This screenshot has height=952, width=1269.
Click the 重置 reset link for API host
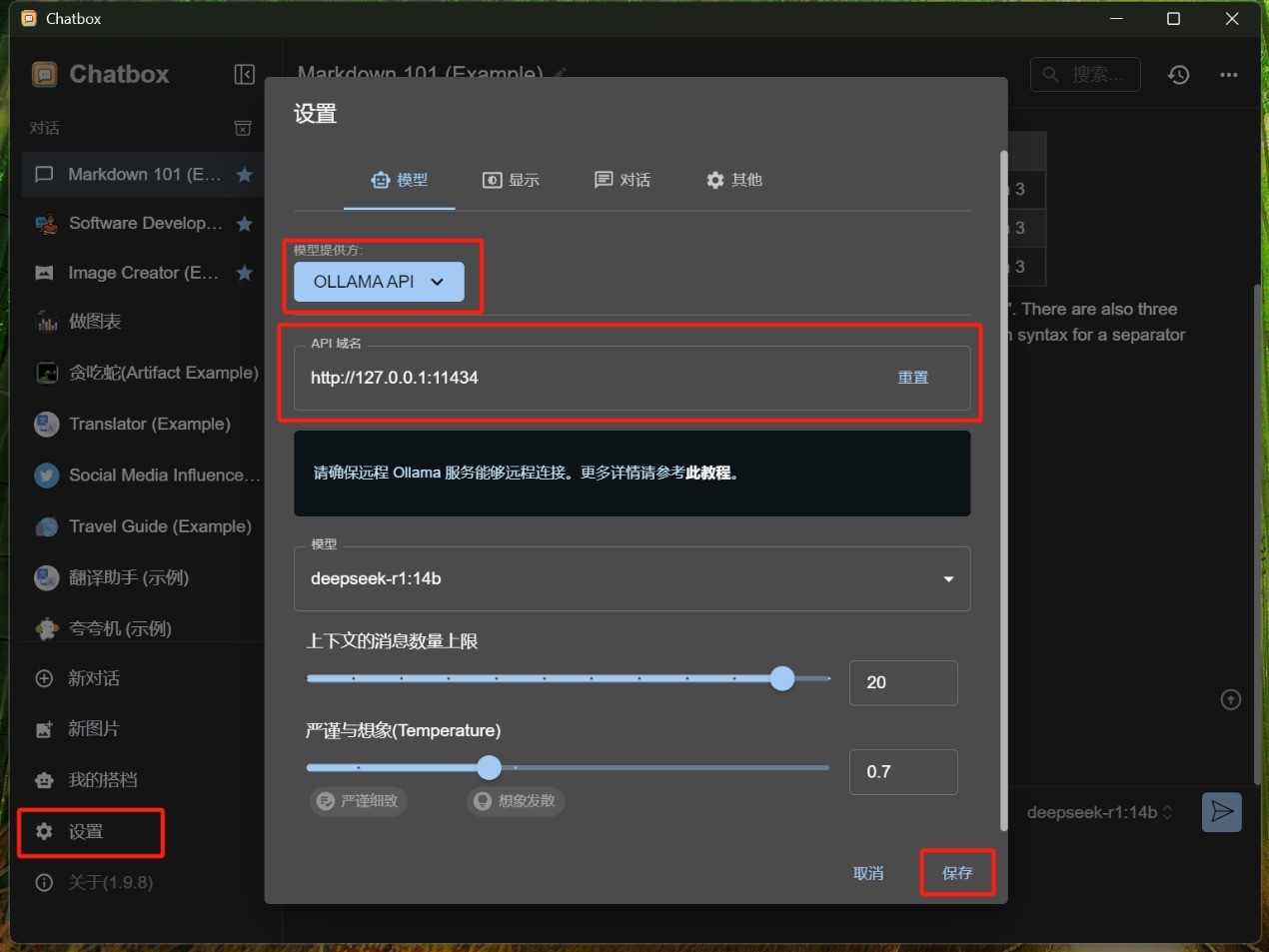(912, 378)
